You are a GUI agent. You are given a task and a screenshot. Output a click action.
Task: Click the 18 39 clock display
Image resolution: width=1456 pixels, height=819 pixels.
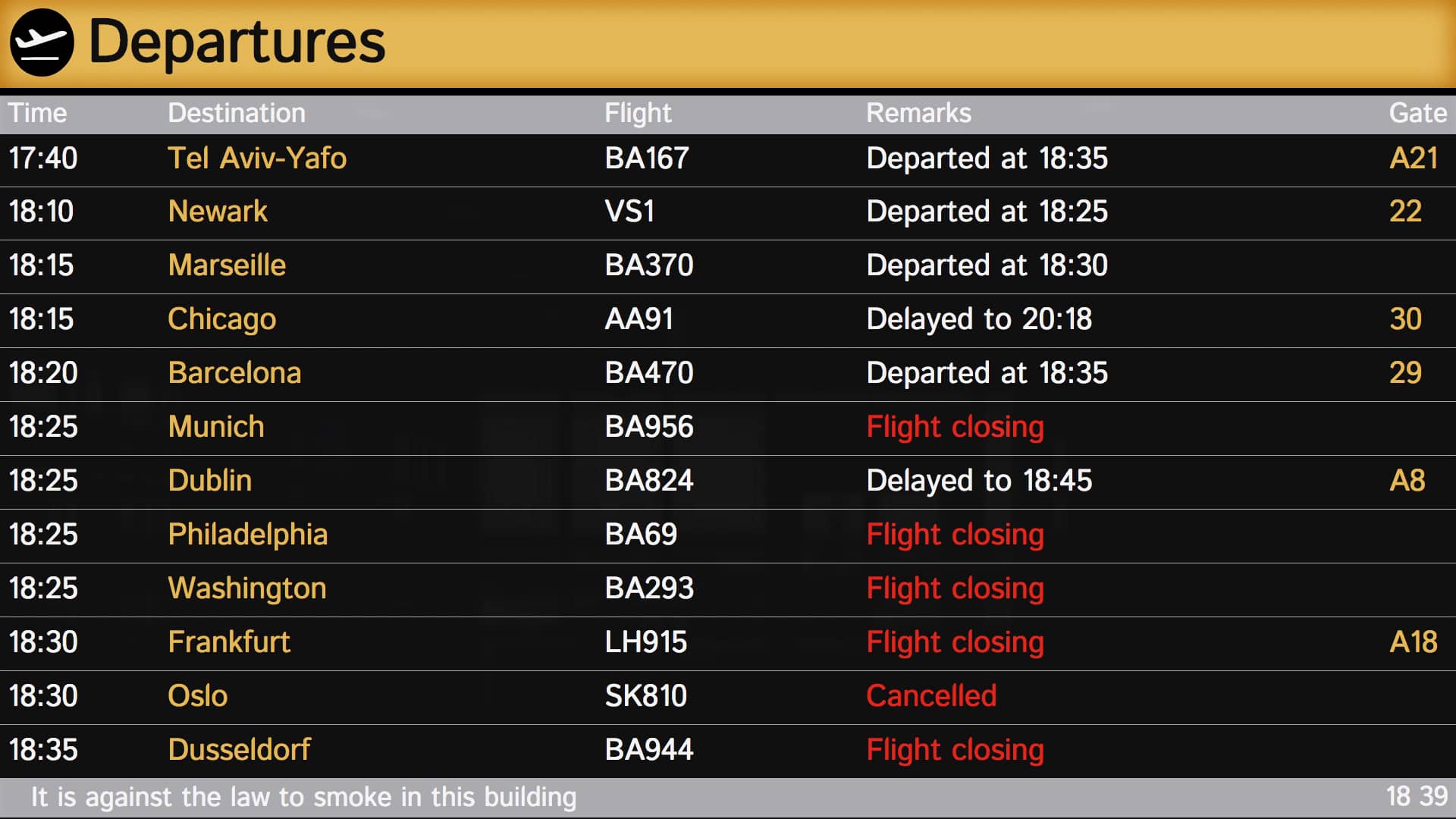tap(1417, 797)
